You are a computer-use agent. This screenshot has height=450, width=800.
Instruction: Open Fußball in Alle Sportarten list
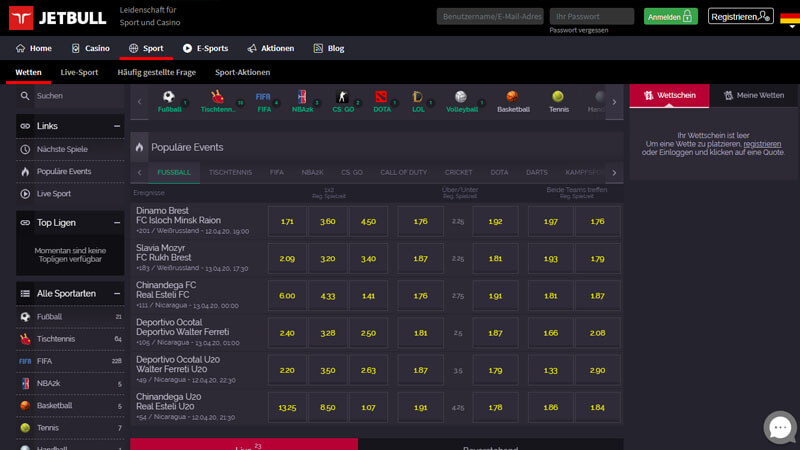click(70, 317)
